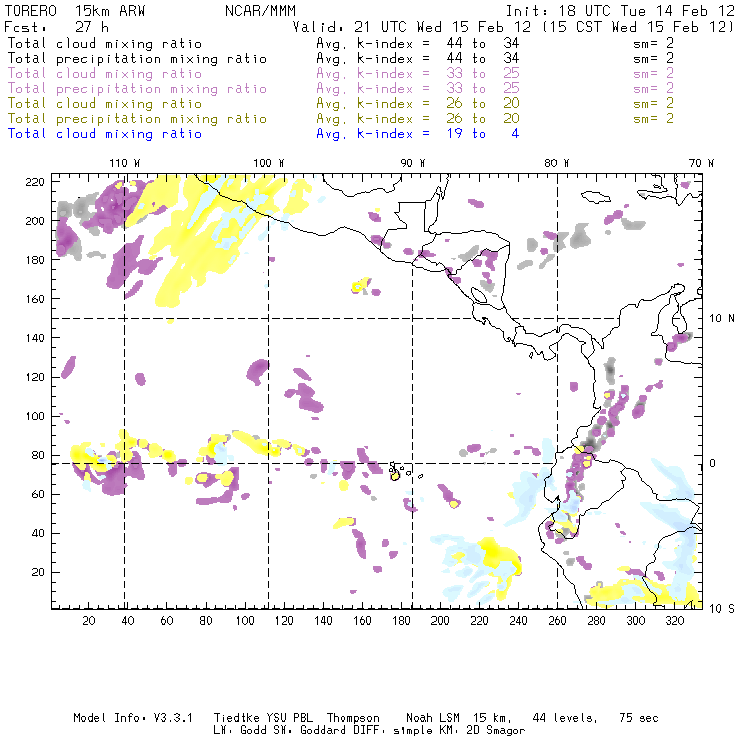
Task: Click the 220 tick label on the y-axis
Action: (36, 181)
